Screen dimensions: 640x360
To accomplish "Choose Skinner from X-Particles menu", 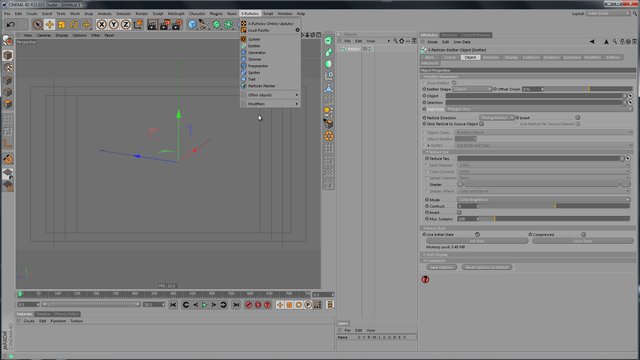I will point(271,59).
